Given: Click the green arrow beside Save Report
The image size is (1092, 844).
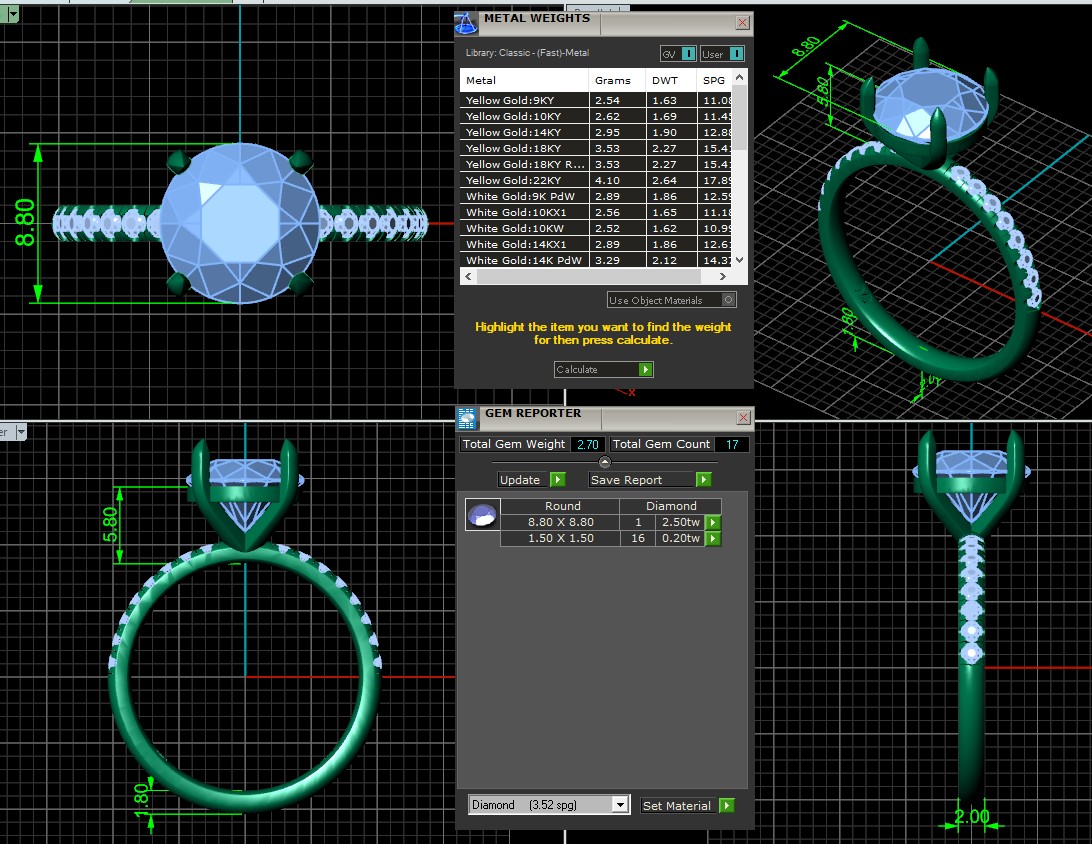Looking at the screenshot, I should click(703, 480).
